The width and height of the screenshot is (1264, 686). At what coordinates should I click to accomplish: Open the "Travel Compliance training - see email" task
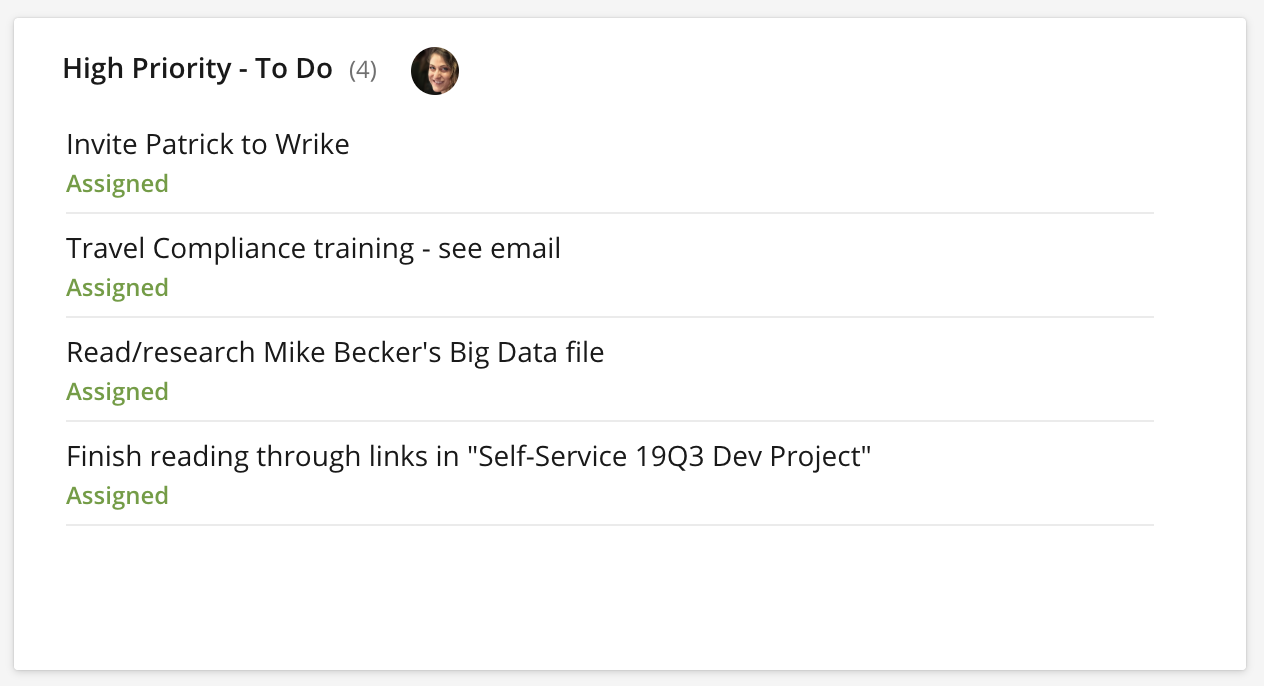[313, 249]
